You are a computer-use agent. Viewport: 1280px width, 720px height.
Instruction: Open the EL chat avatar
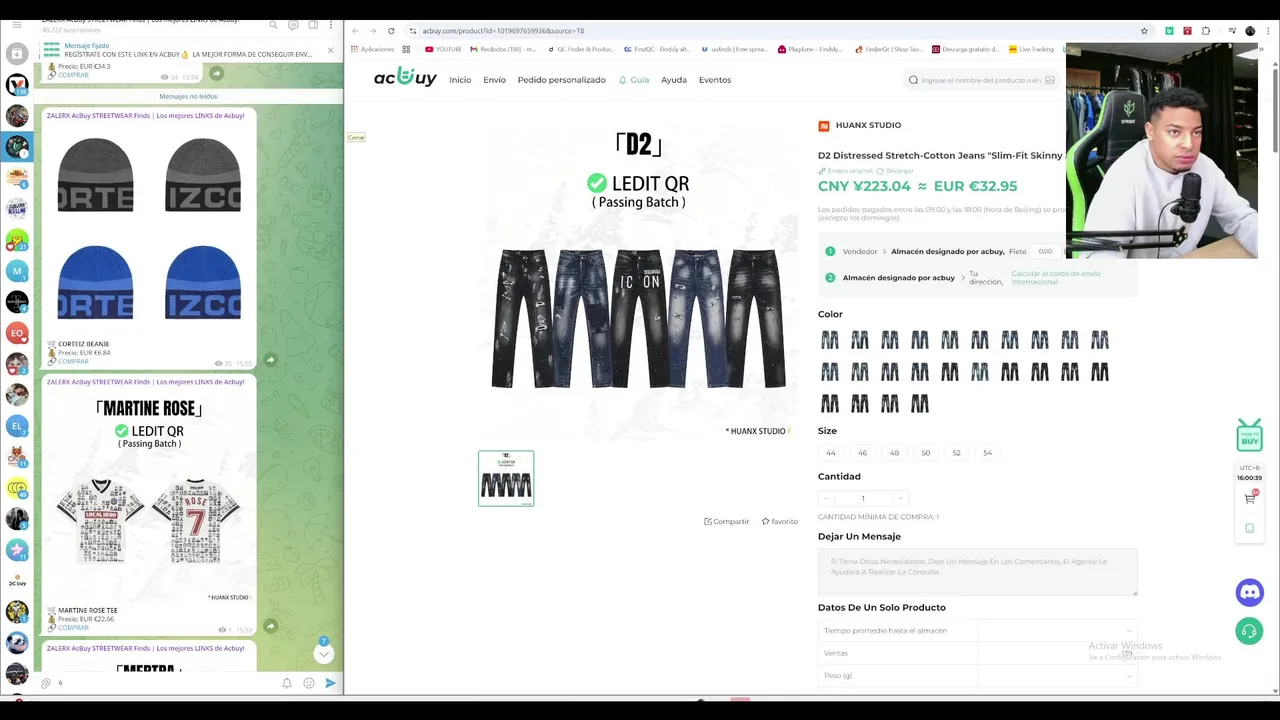click(16, 426)
